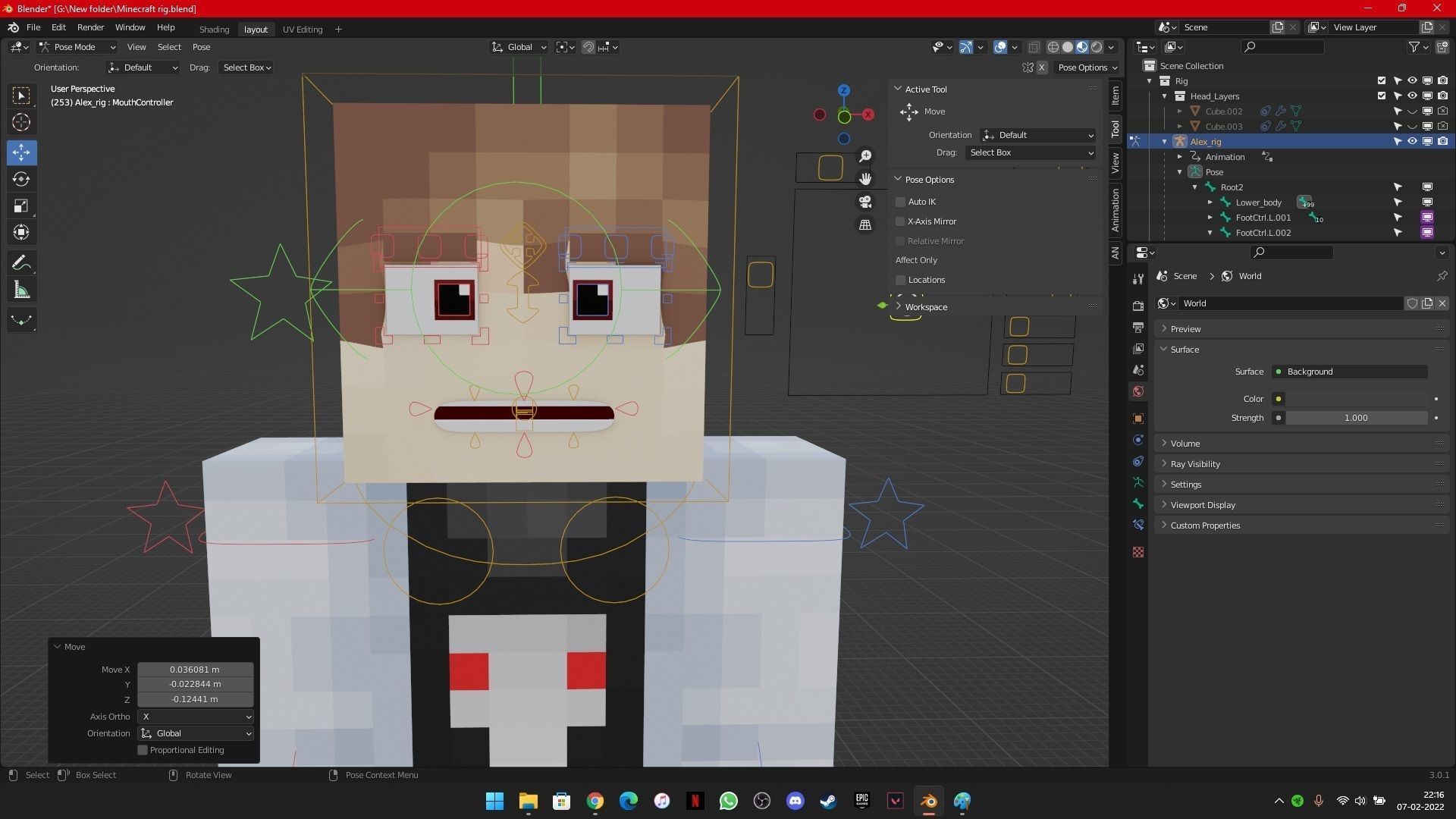Viewport: 1456px width, 819px height.
Task: Switch perspective/orthographic grid gizmo
Action: (x=865, y=225)
